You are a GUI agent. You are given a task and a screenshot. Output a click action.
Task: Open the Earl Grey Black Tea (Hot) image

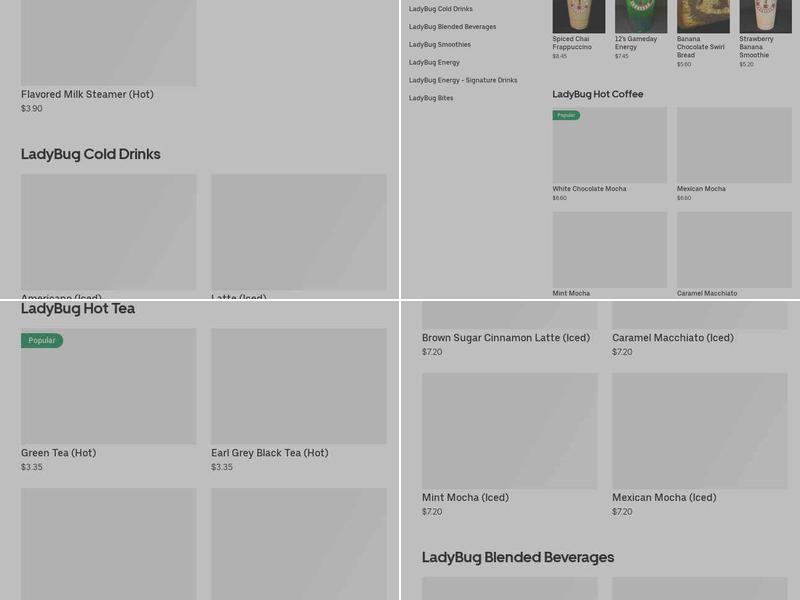click(x=298, y=386)
